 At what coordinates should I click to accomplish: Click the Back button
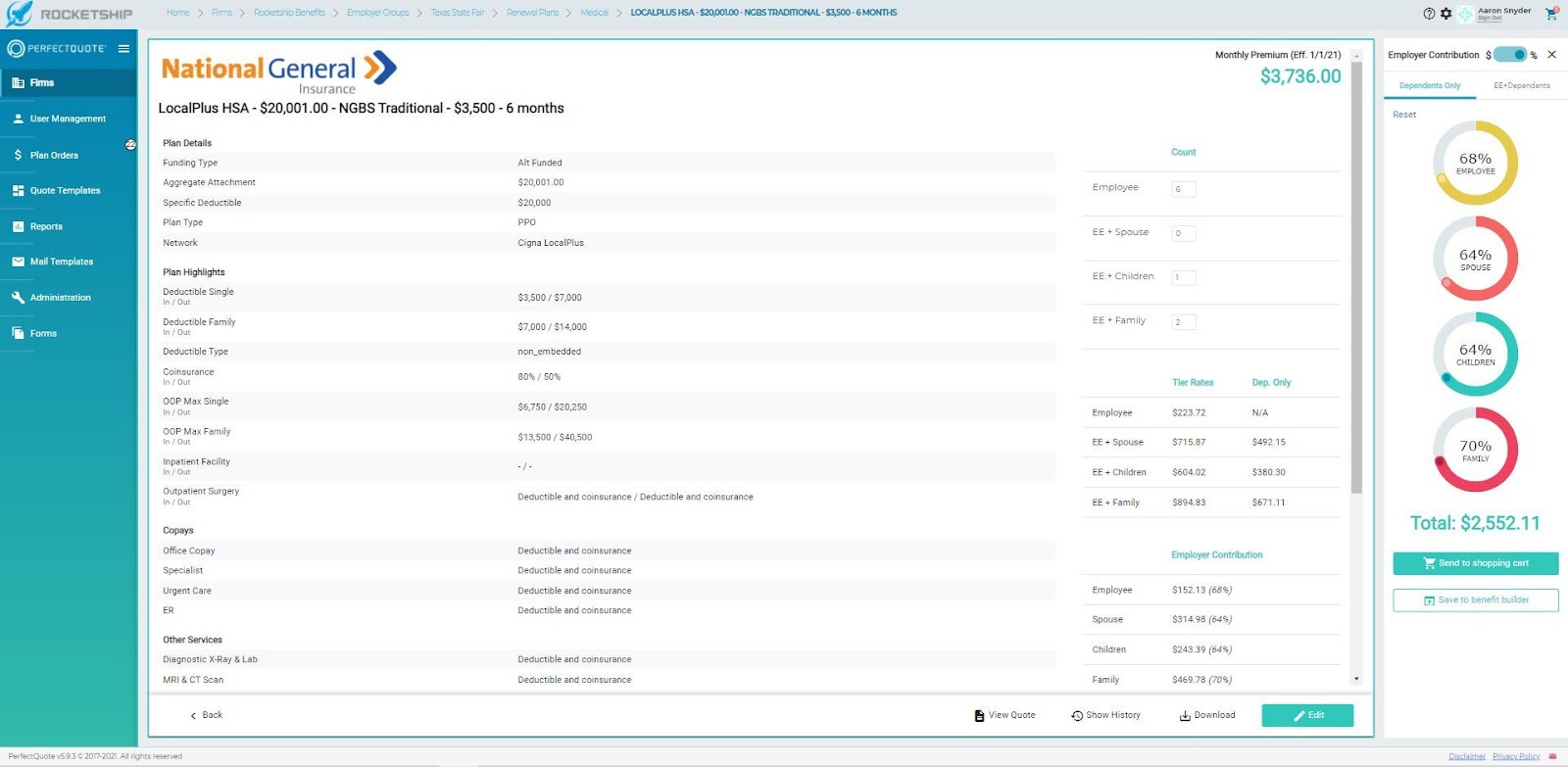206,715
